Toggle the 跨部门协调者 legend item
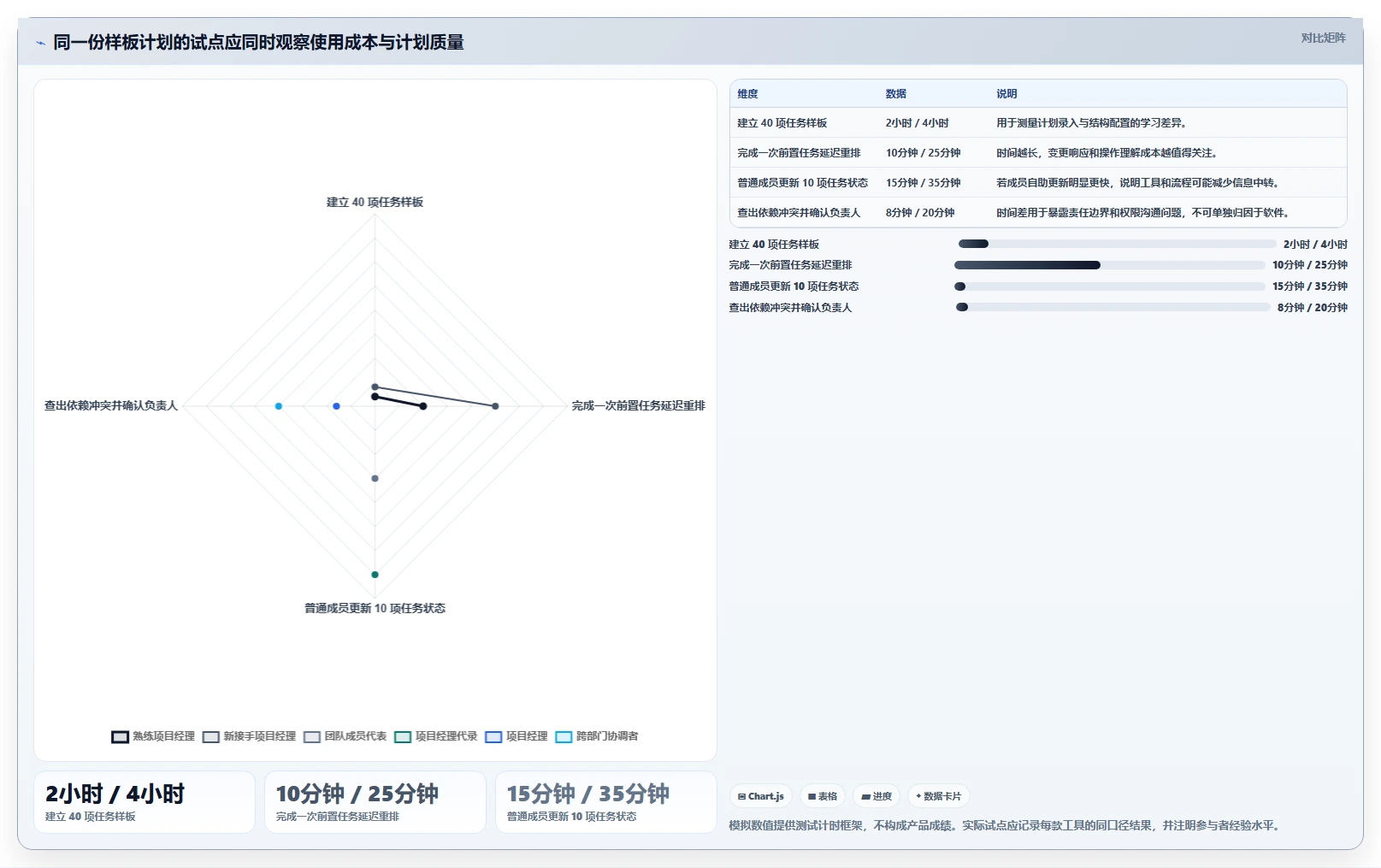 point(596,736)
